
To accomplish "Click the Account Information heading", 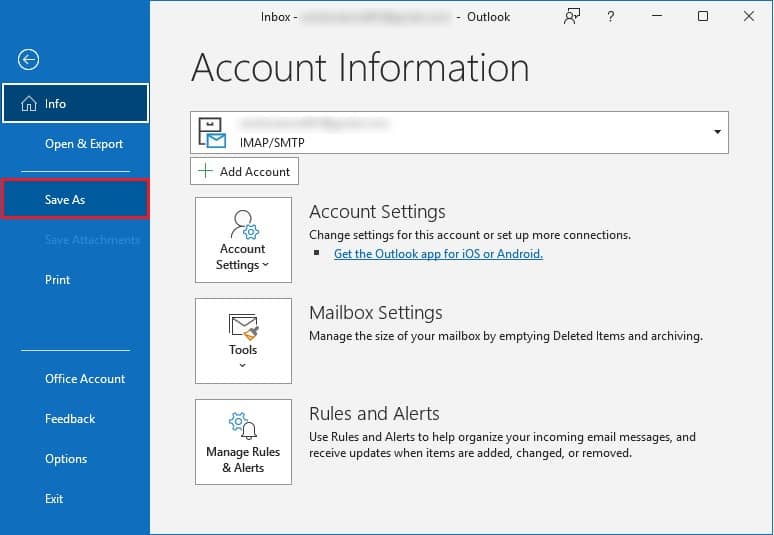I will (360, 68).
